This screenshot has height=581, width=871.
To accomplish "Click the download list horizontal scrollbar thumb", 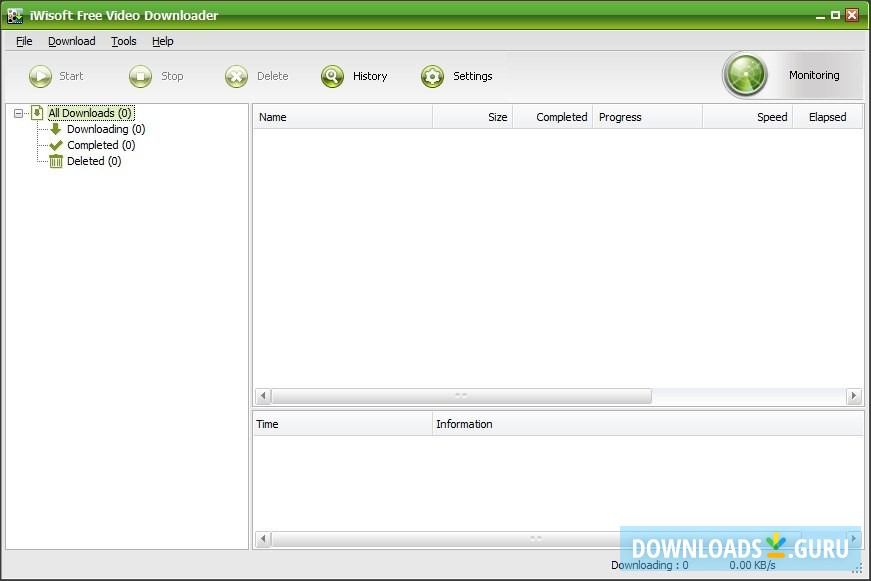I will [462, 396].
